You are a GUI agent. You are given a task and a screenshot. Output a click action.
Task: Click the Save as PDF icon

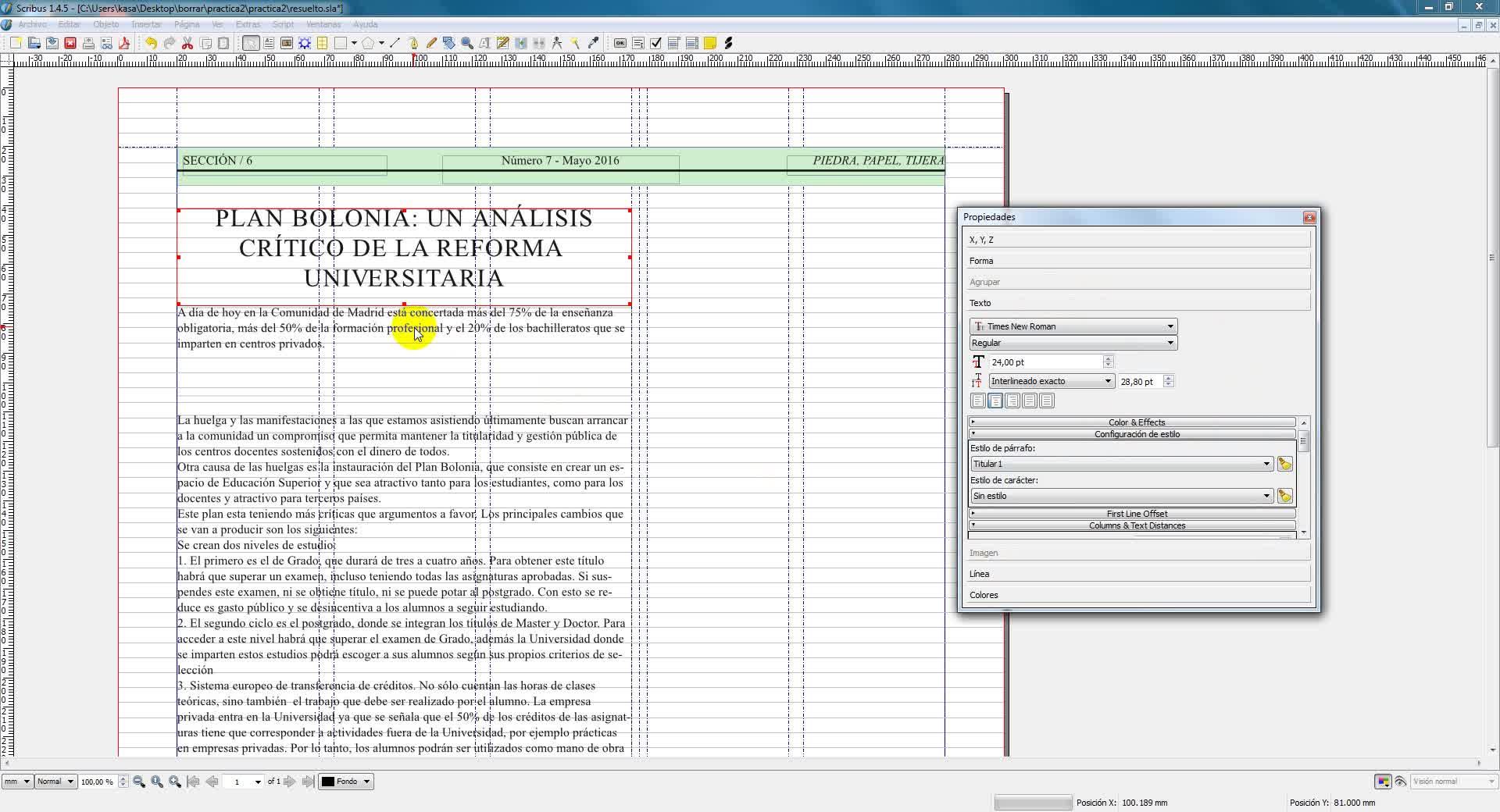pos(123,44)
